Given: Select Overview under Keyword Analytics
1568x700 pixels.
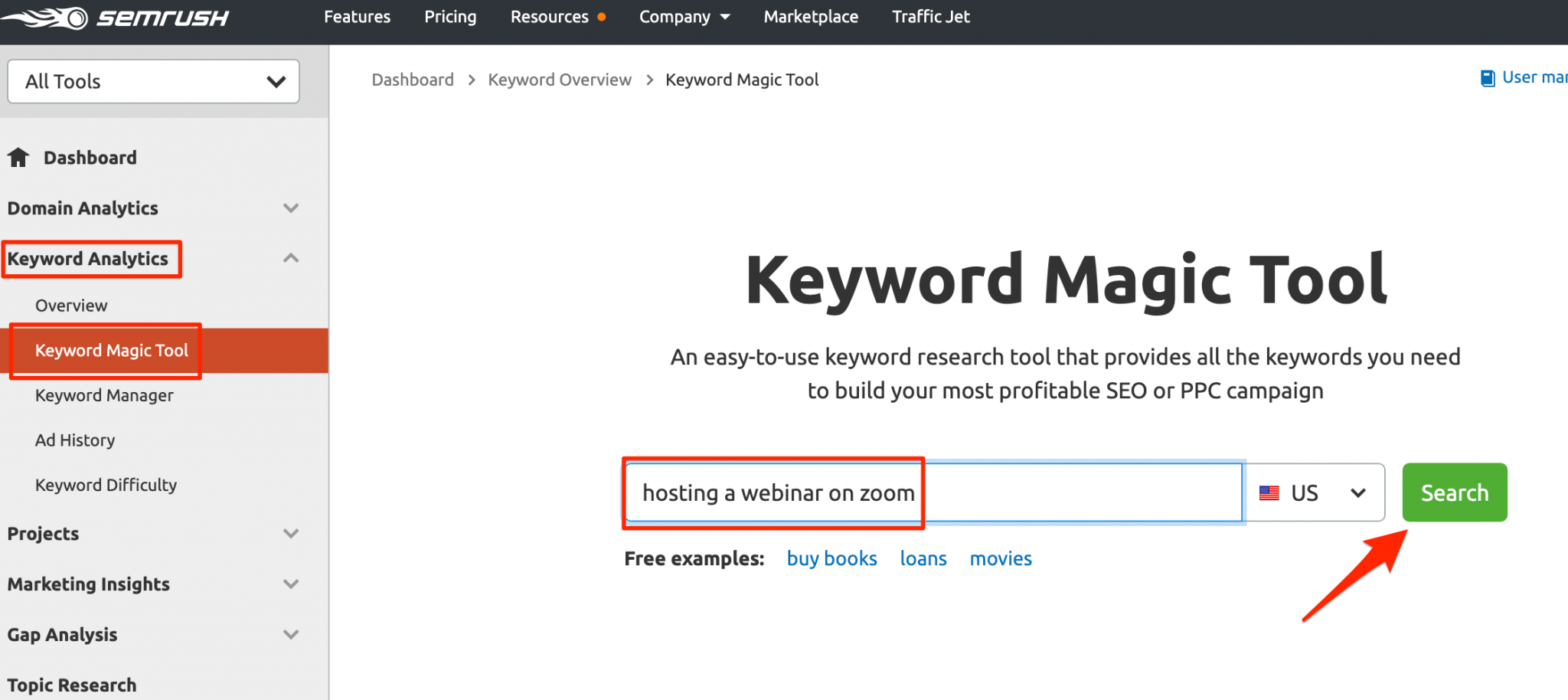Looking at the screenshot, I should click(x=71, y=306).
